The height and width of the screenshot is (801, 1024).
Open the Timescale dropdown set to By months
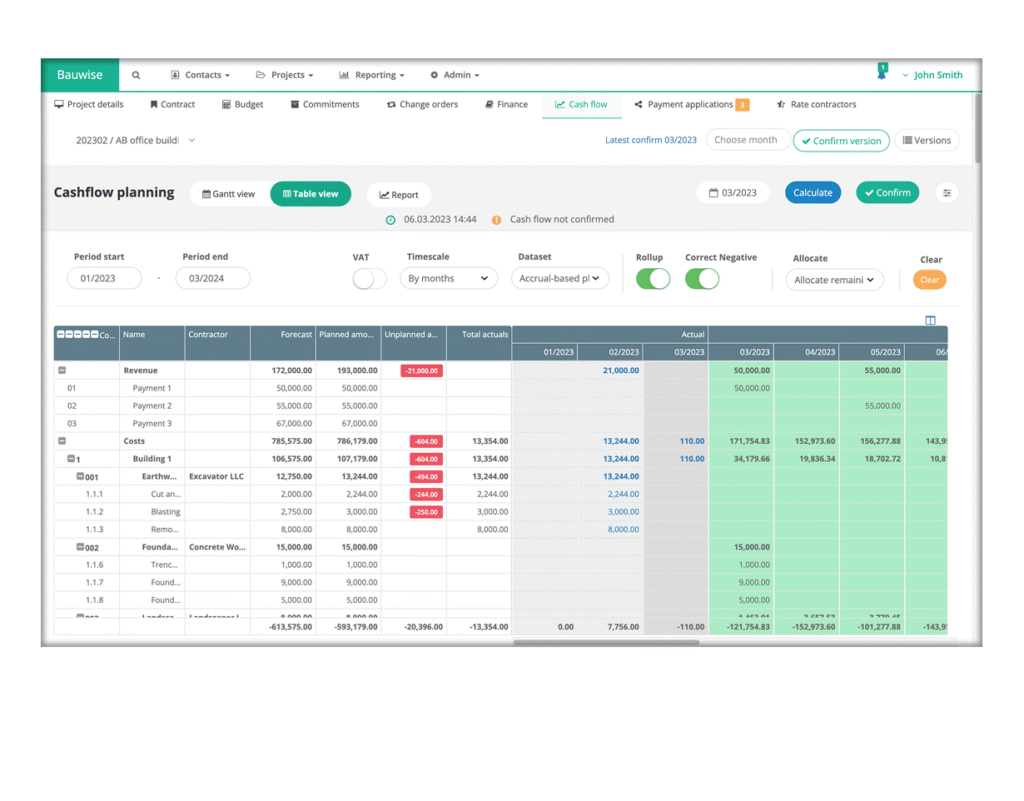[x=448, y=278]
